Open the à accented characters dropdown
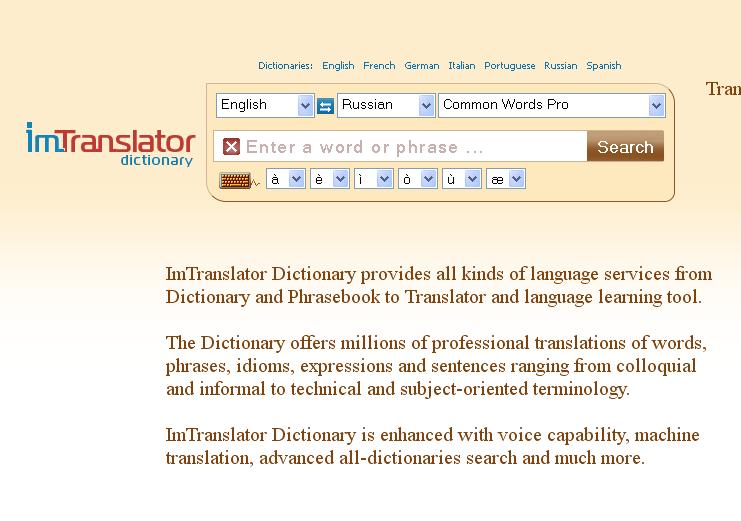741x521 pixels. pyautogui.click(x=286, y=179)
